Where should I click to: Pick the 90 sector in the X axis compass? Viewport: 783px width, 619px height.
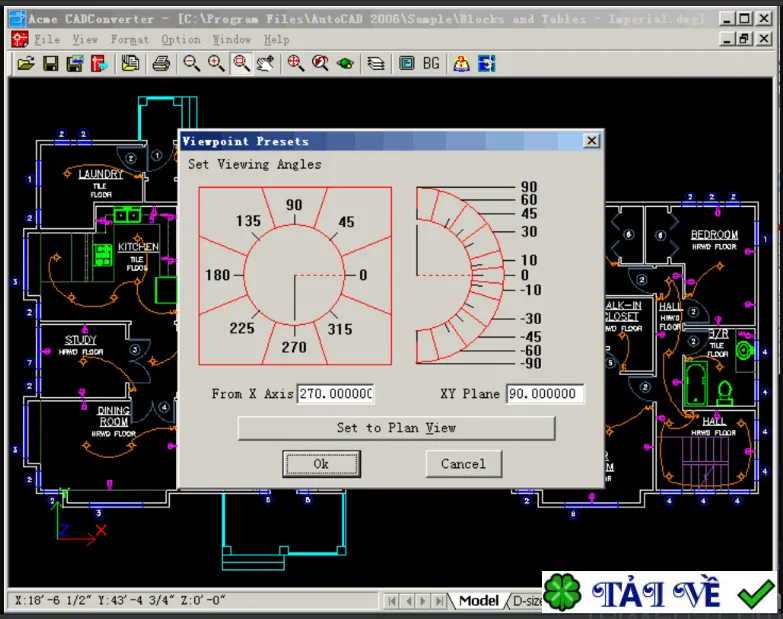point(294,205)
